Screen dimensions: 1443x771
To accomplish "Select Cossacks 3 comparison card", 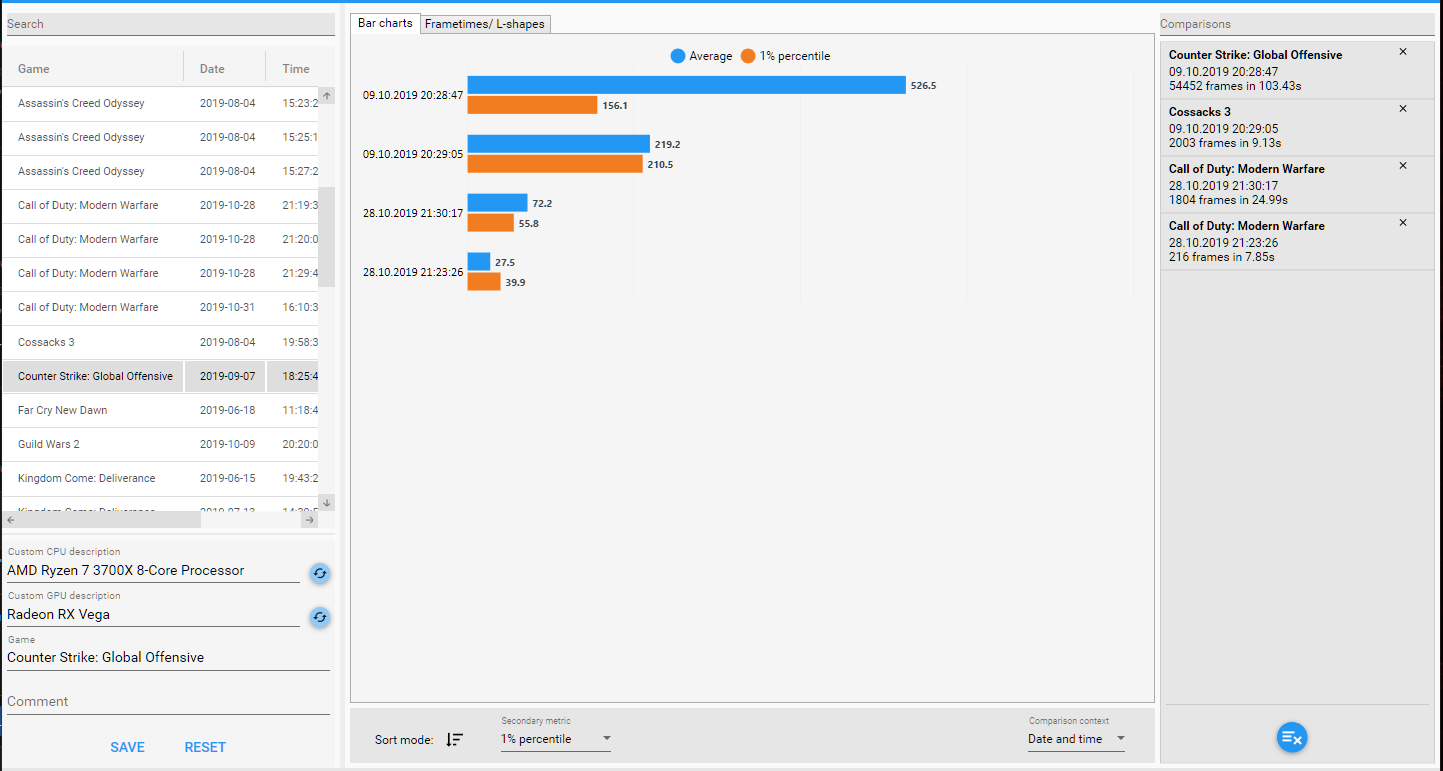I will pyautogui.click(x=1297, y=127).
